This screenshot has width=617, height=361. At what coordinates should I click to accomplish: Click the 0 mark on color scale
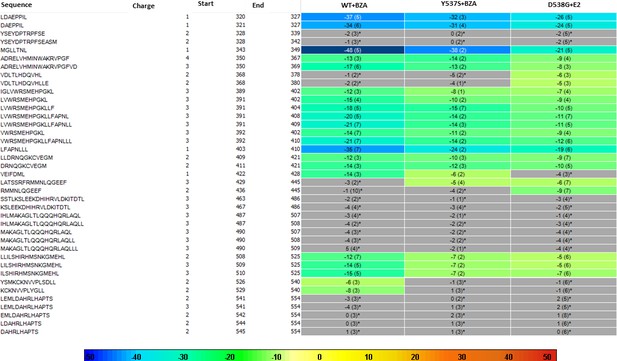pos(319,357)
